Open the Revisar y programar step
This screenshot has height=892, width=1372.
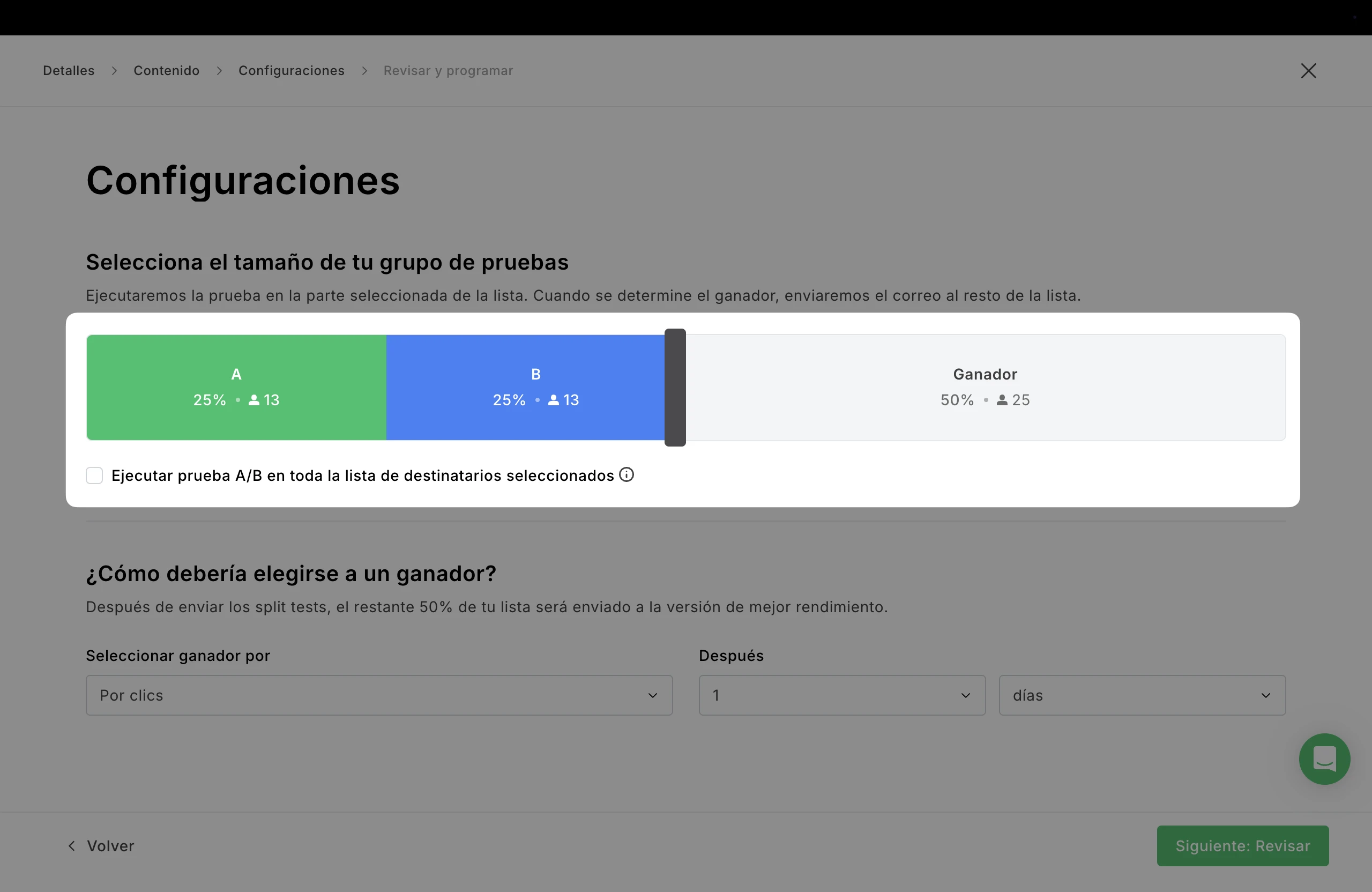click(x=448, y=71)
